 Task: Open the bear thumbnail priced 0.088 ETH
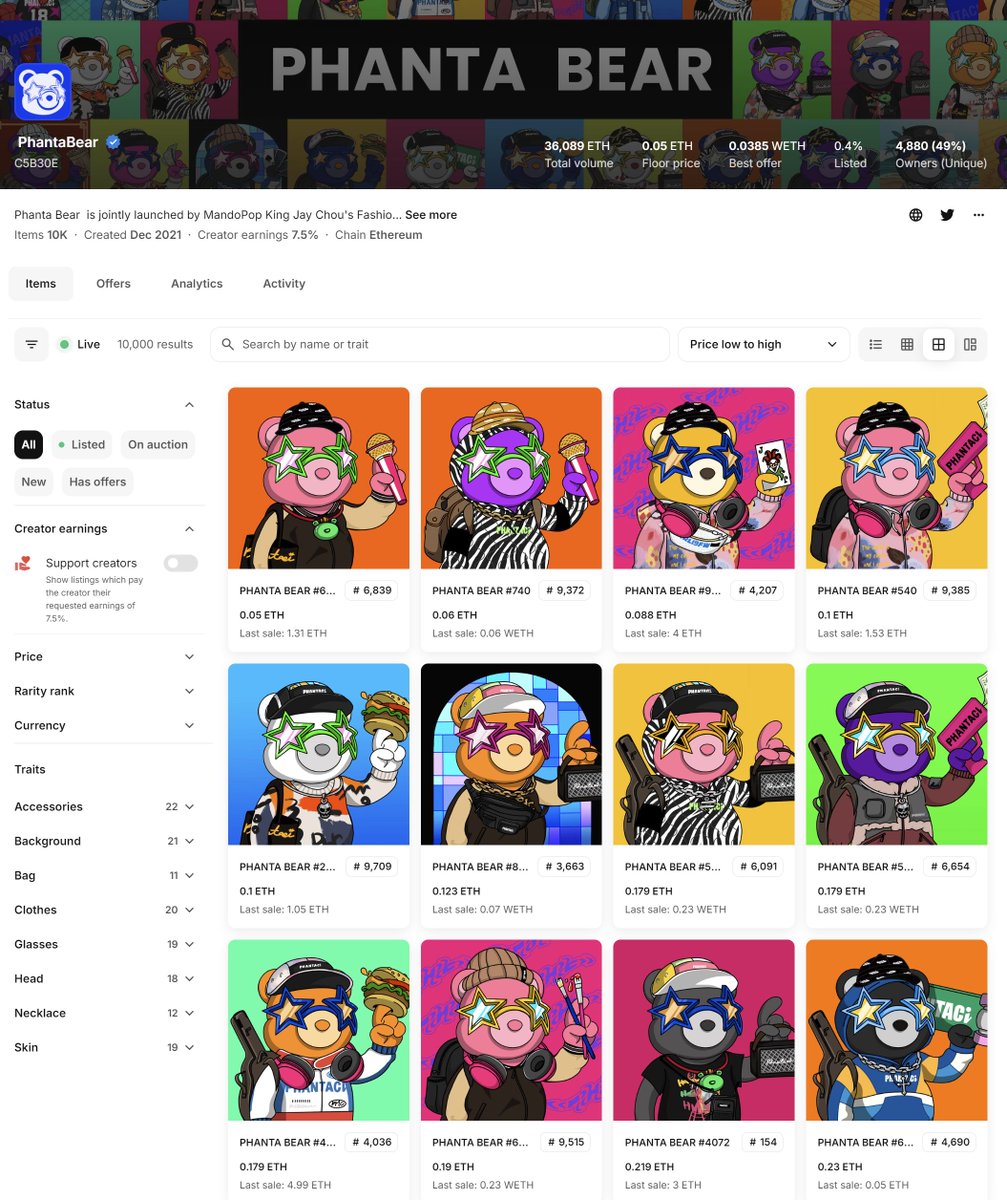tap(704, 478)
